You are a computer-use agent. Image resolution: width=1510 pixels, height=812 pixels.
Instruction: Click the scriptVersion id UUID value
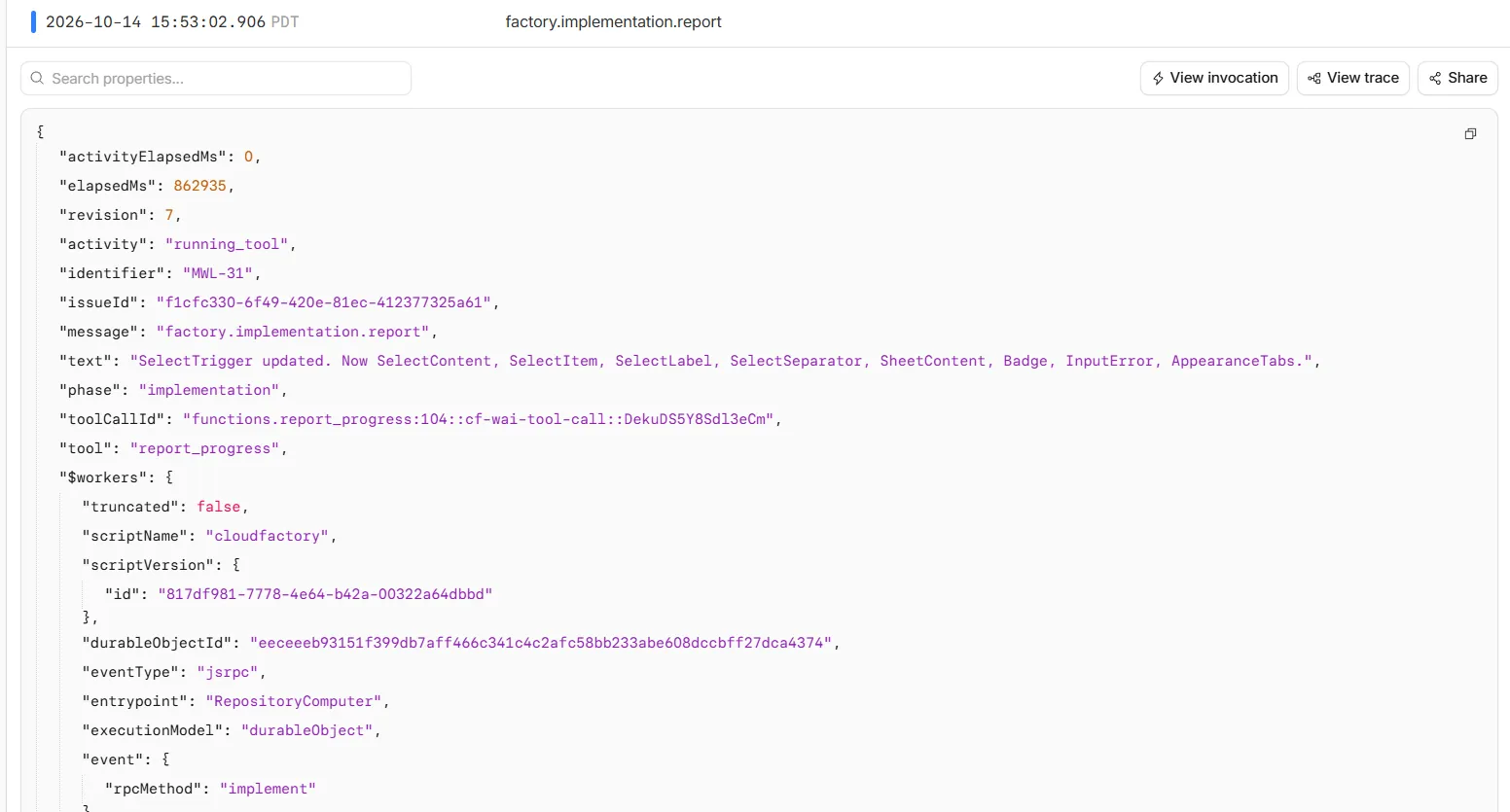(326, 594)
